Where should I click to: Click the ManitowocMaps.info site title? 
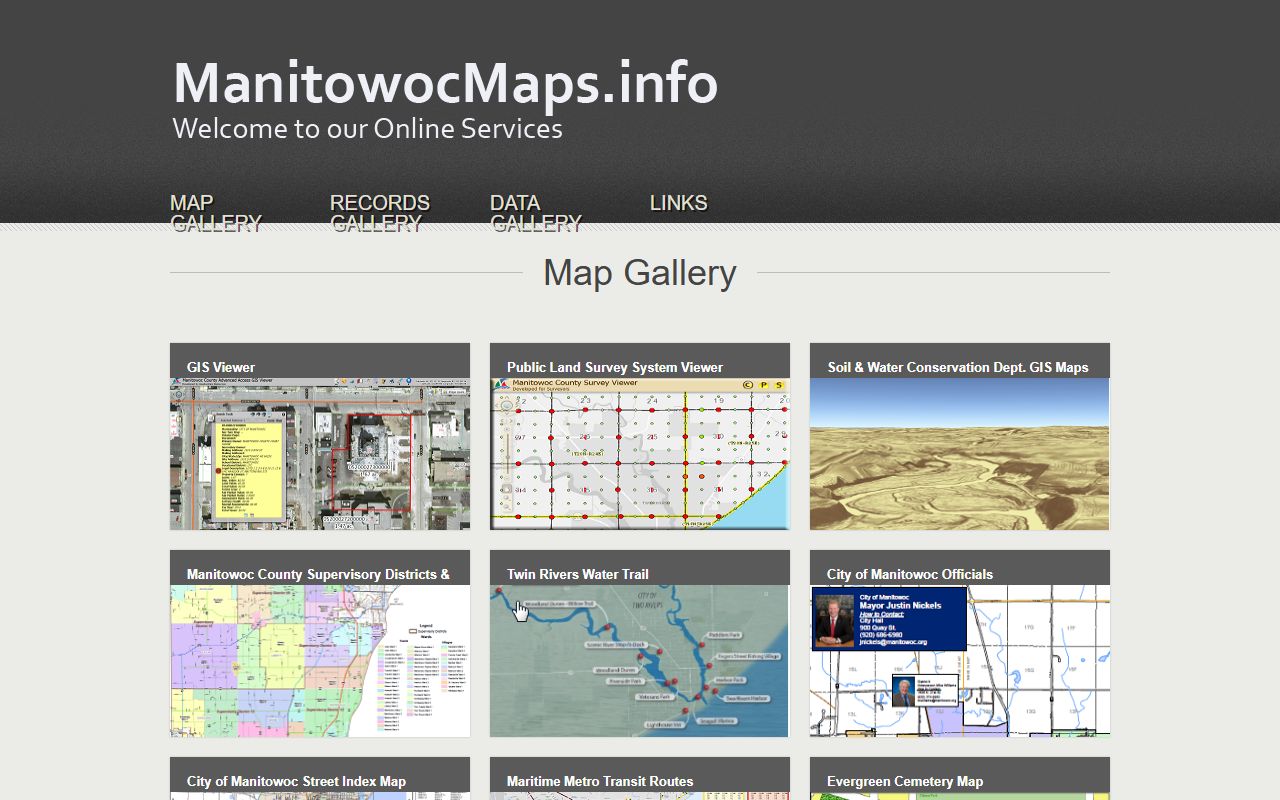tap(445, 82)
